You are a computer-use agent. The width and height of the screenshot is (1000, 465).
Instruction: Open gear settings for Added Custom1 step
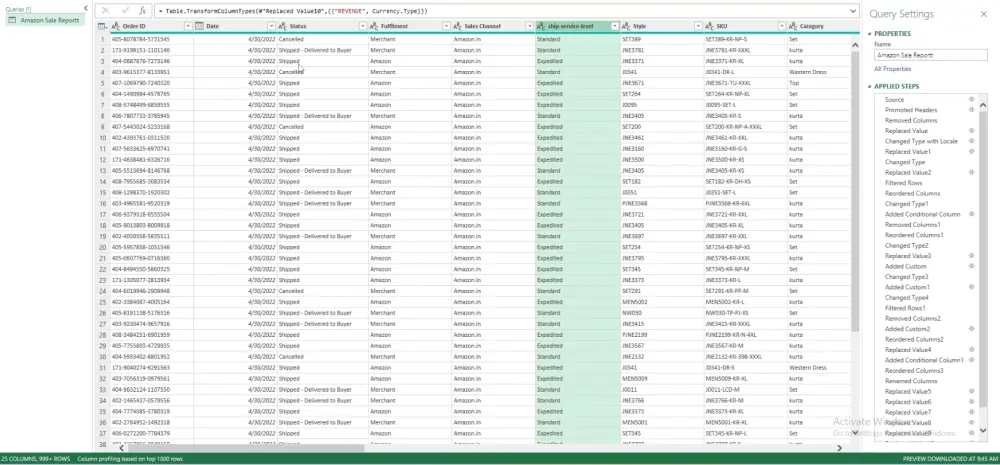pos(971,287)
